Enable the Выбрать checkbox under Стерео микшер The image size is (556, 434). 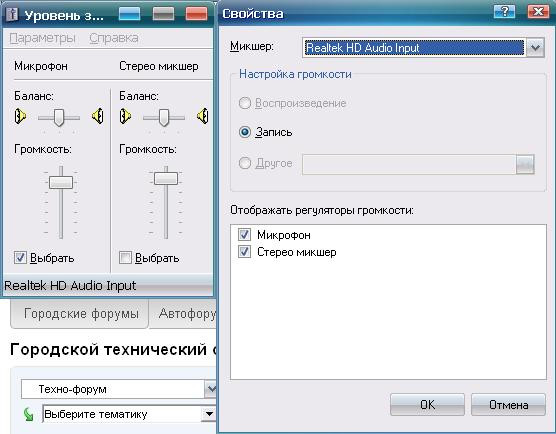[x=125, y=257]
